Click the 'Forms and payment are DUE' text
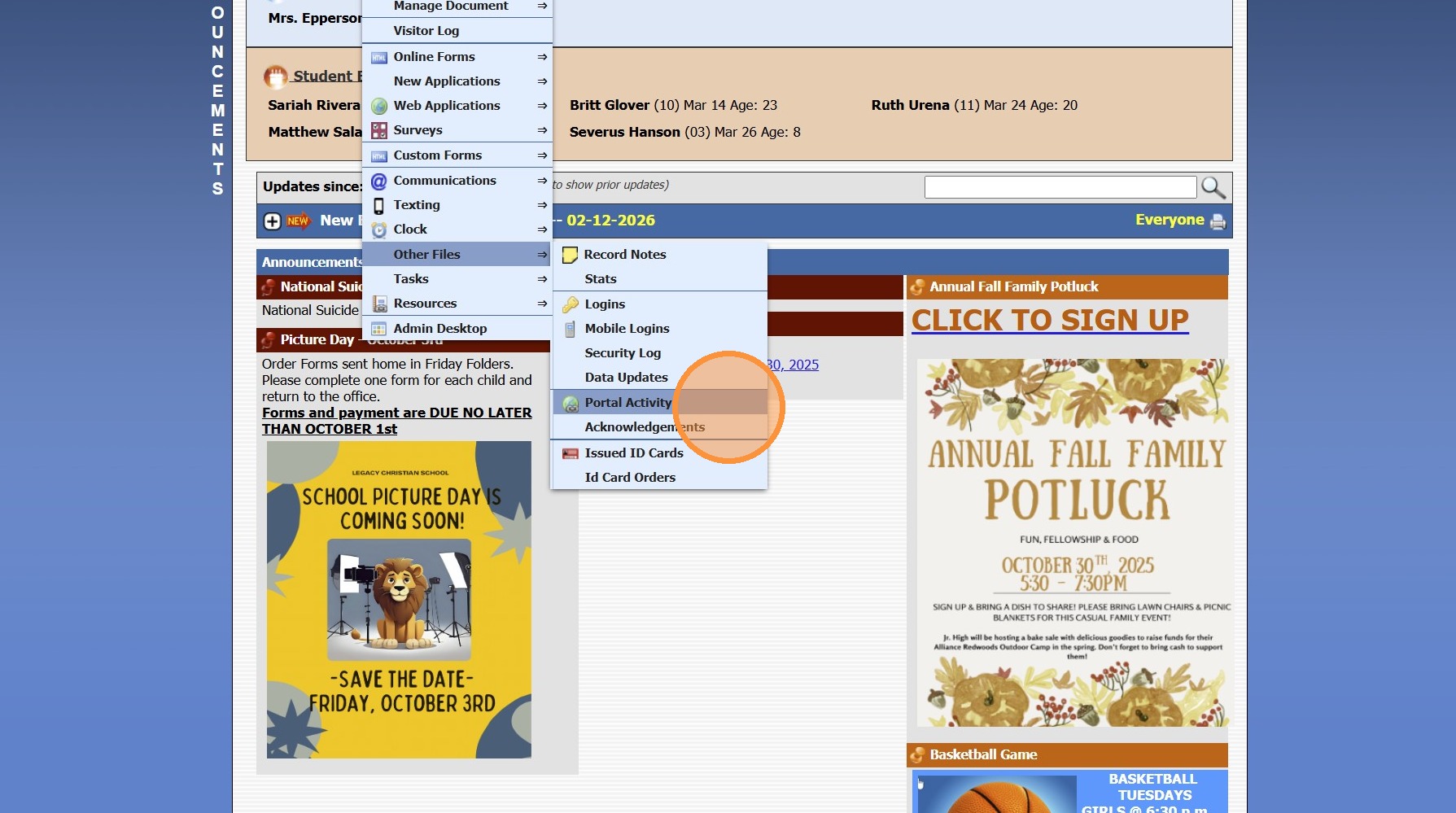This screenshot has height=813, width=1456. point(396,421)
